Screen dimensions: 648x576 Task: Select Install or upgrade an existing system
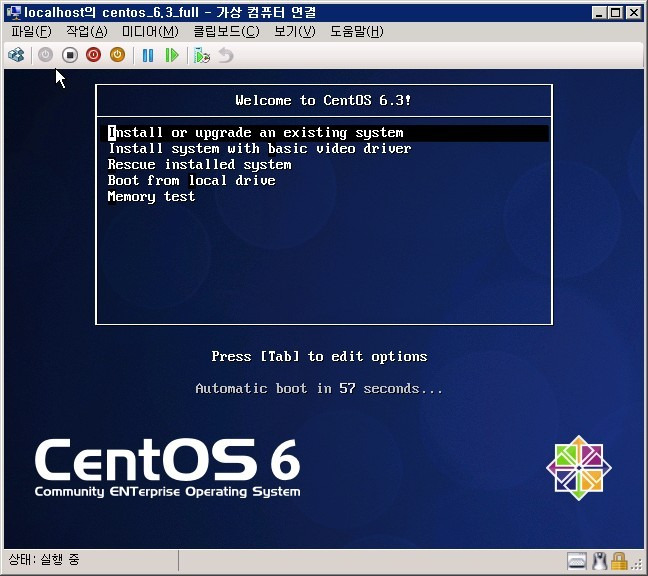tap(324, 133)
